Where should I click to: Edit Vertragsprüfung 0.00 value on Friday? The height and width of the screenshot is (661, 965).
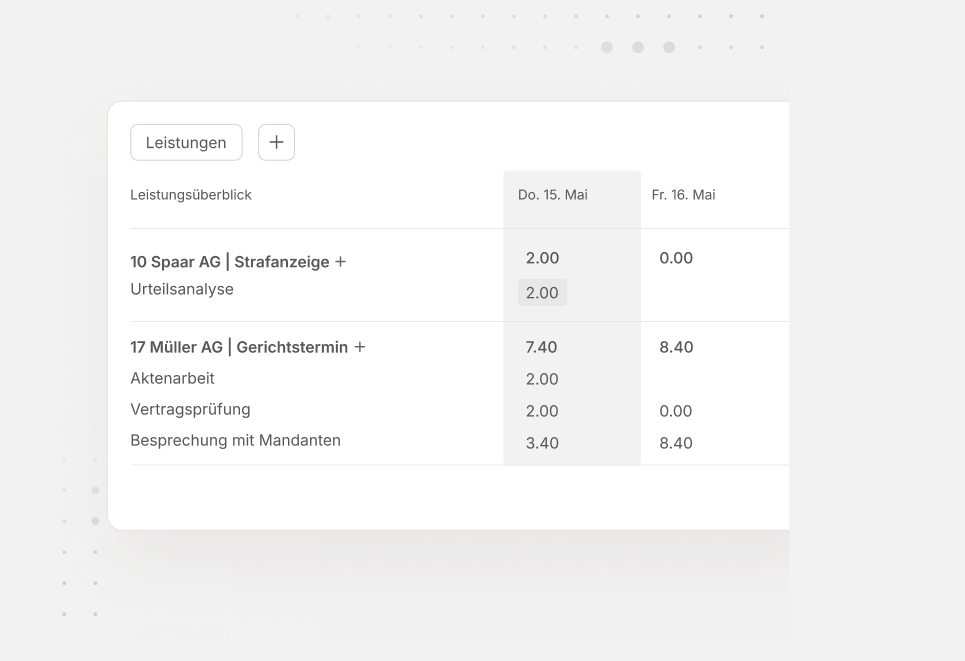676,411
